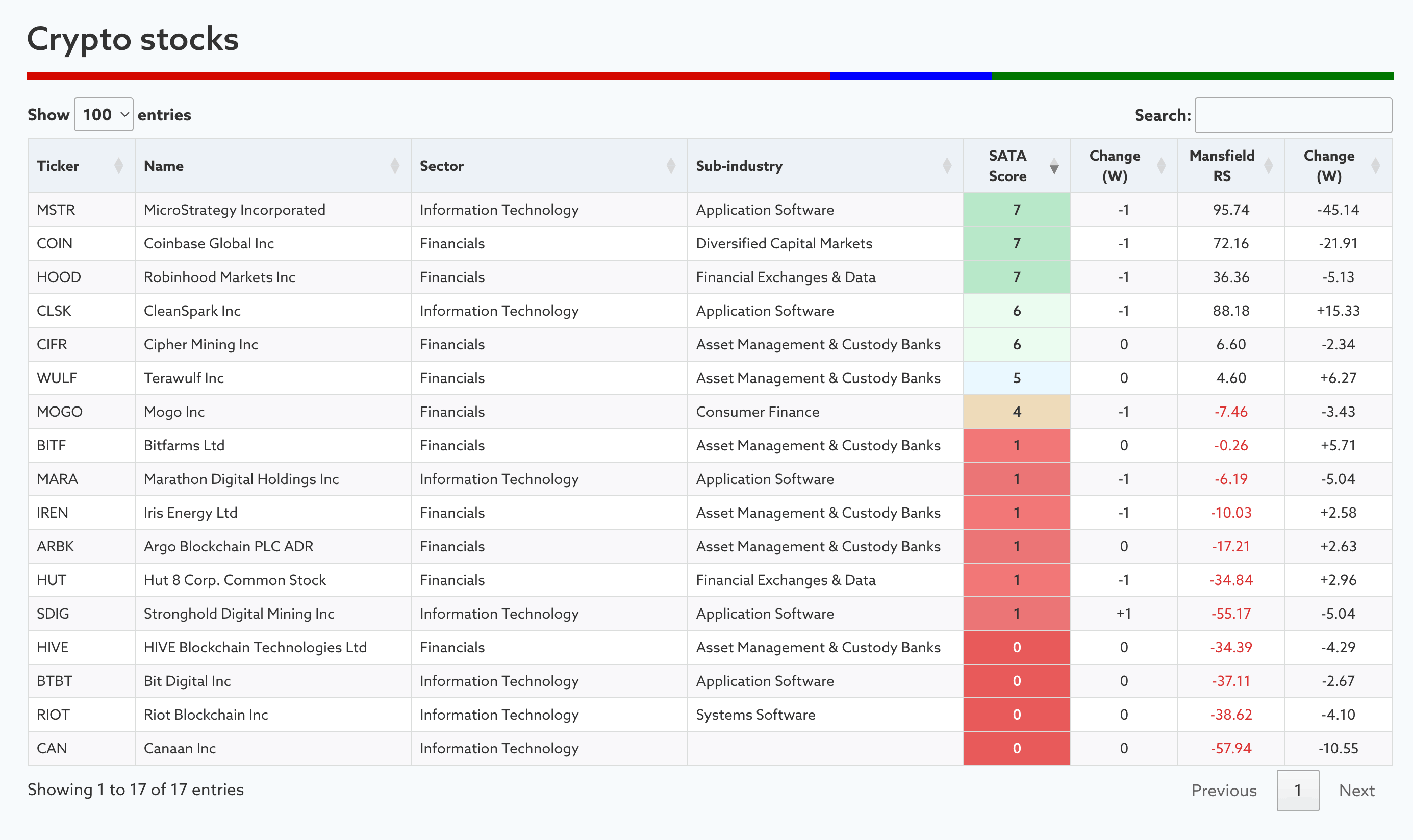This screenshot has width=1413, height=840.
Task: Select the BITF ticker cell
Action: (x=81, y=445)
